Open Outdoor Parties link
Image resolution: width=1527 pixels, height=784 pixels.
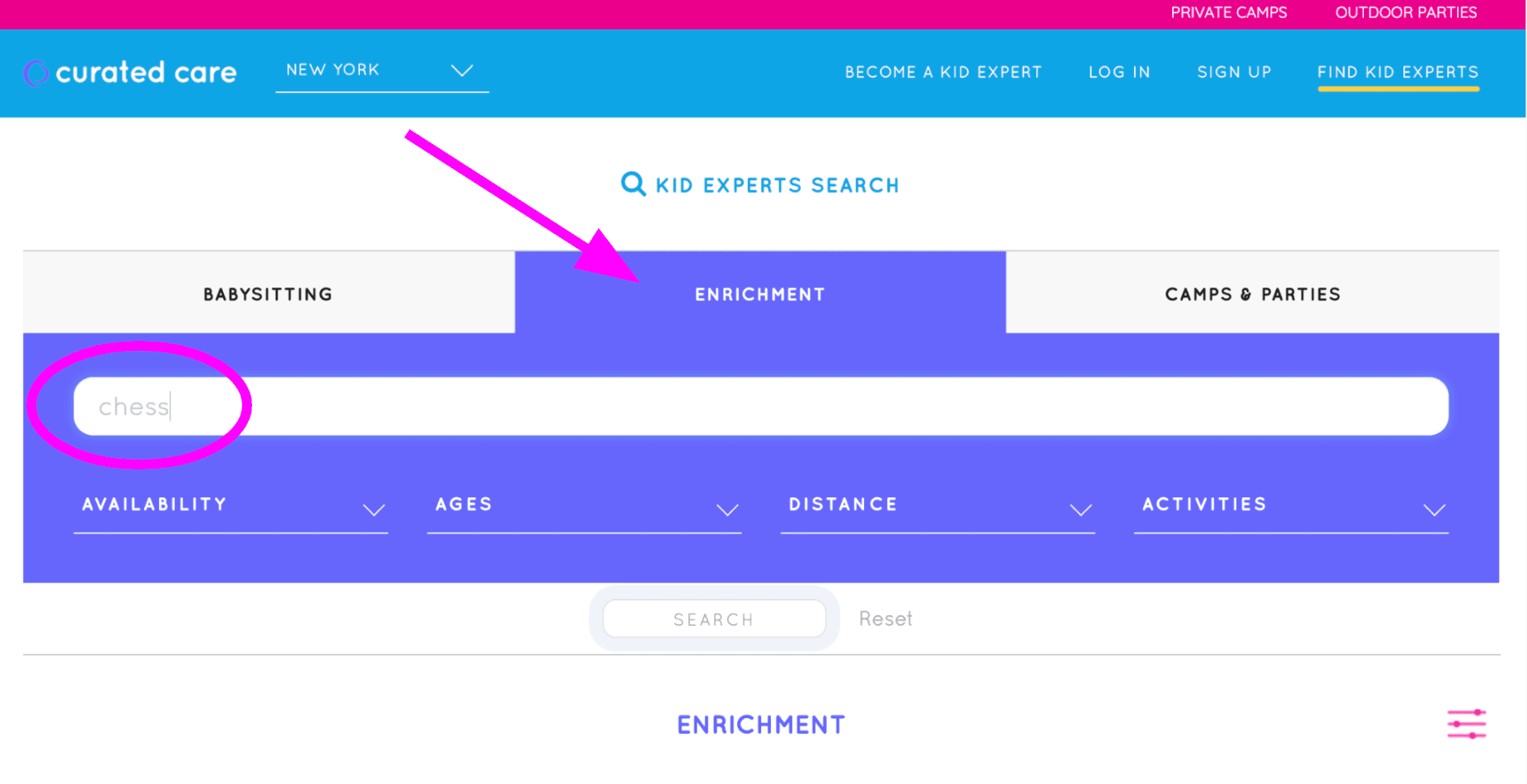pos(1405,13)
